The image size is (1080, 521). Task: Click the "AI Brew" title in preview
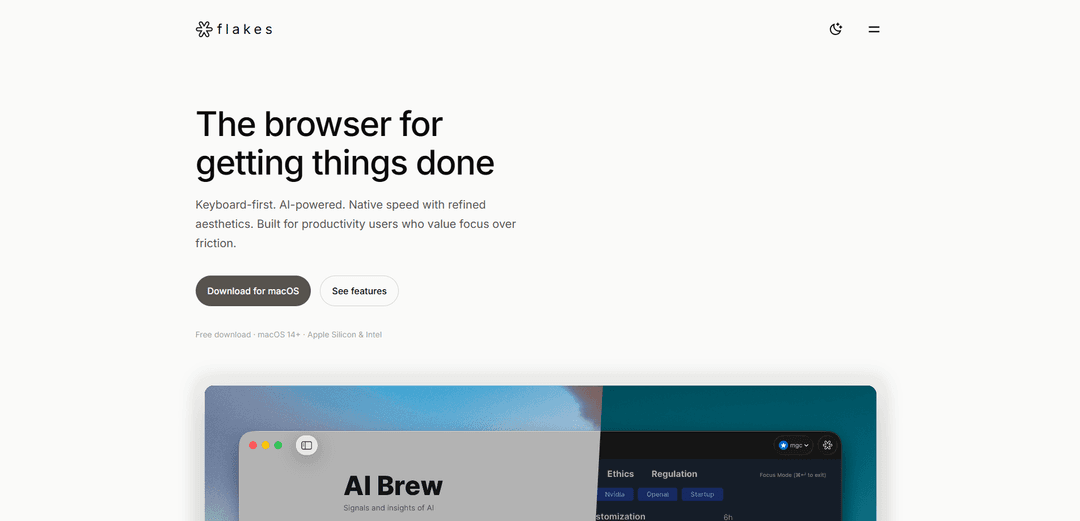click(x=393, y=486)
